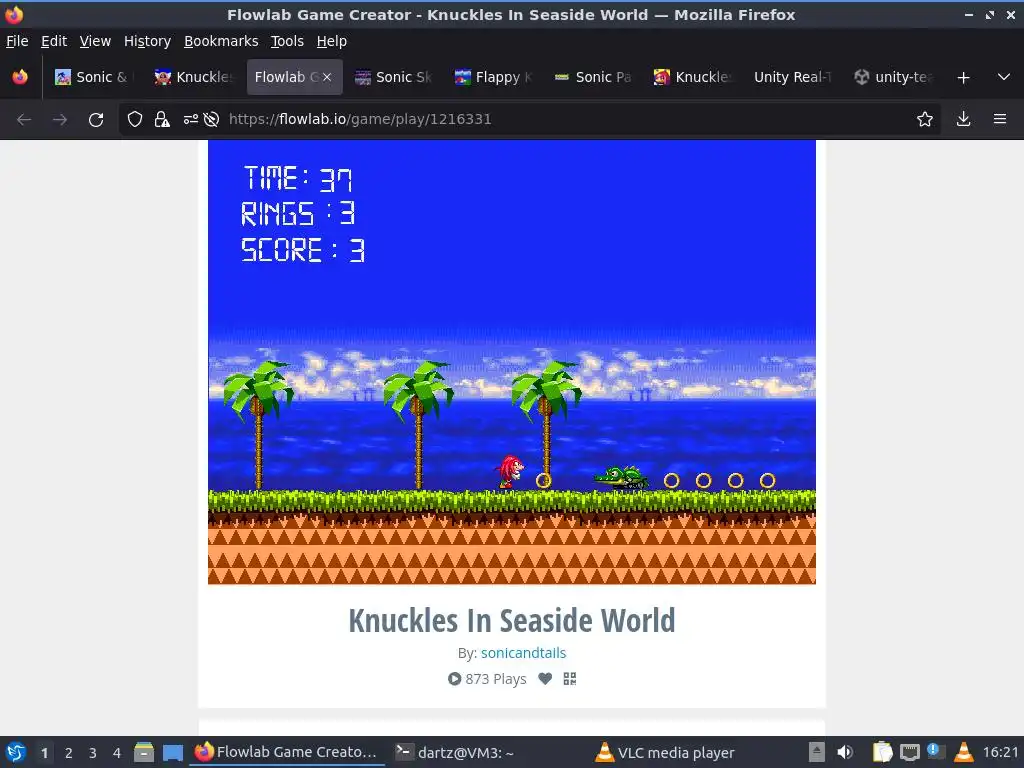Open the Firefox application menu
The height and width of the screenshot is (768, 1024).
pos(1000,120)
